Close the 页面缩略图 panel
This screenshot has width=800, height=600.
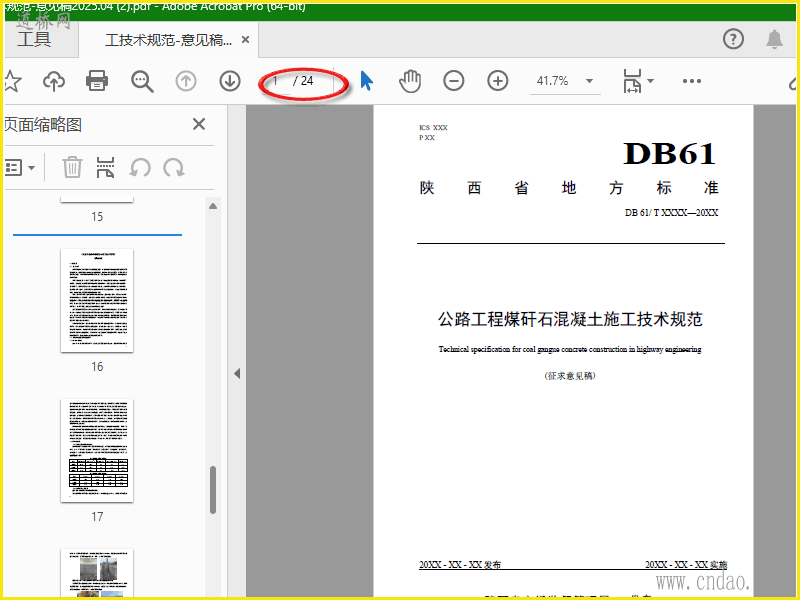click(199, 124)
